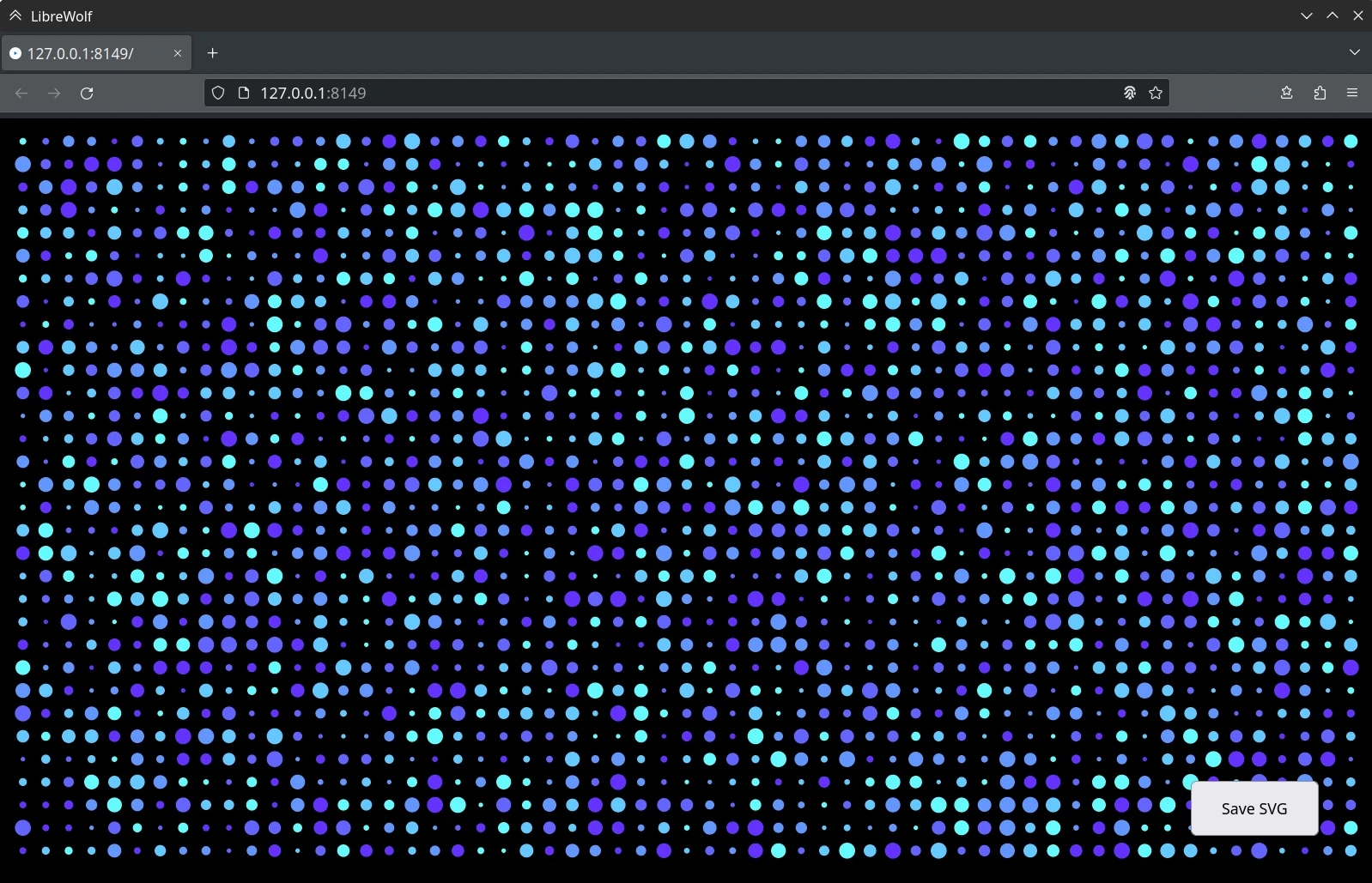Open the Extensions puzzle-piece menu
Screen dimensions: 1372x883
(x=1320, y=93)
